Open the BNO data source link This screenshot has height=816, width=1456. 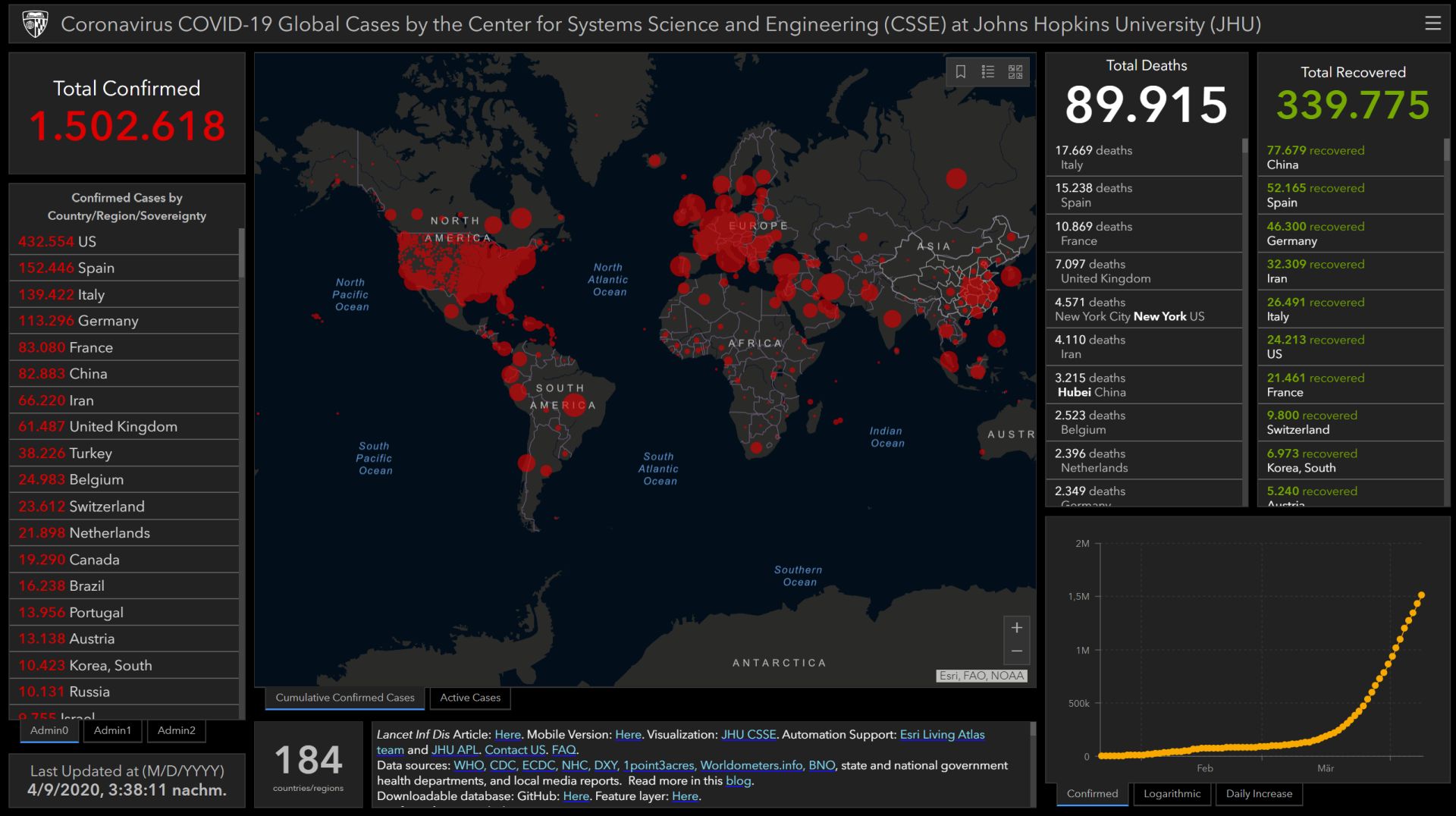point(821,765)
